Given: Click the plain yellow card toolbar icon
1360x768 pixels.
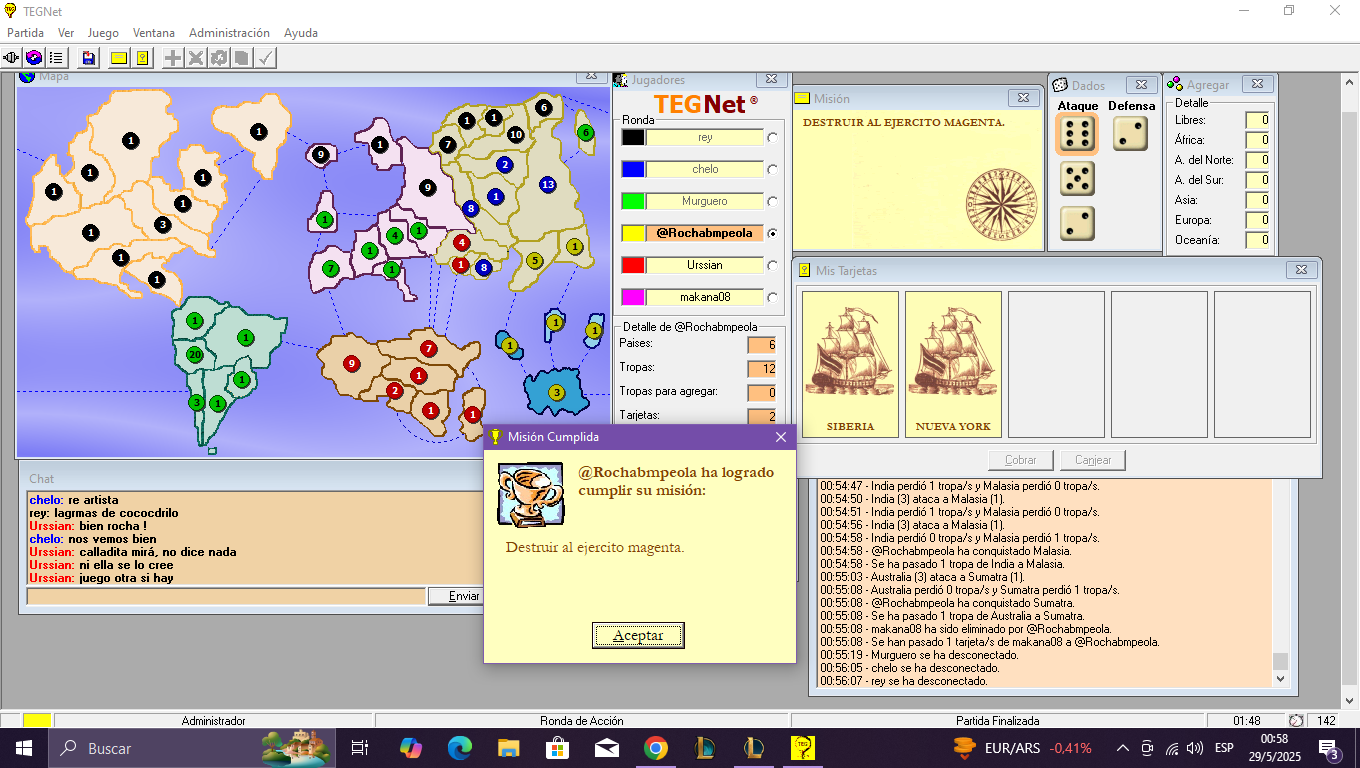Looking at the screenshot, I should (119, 58).
